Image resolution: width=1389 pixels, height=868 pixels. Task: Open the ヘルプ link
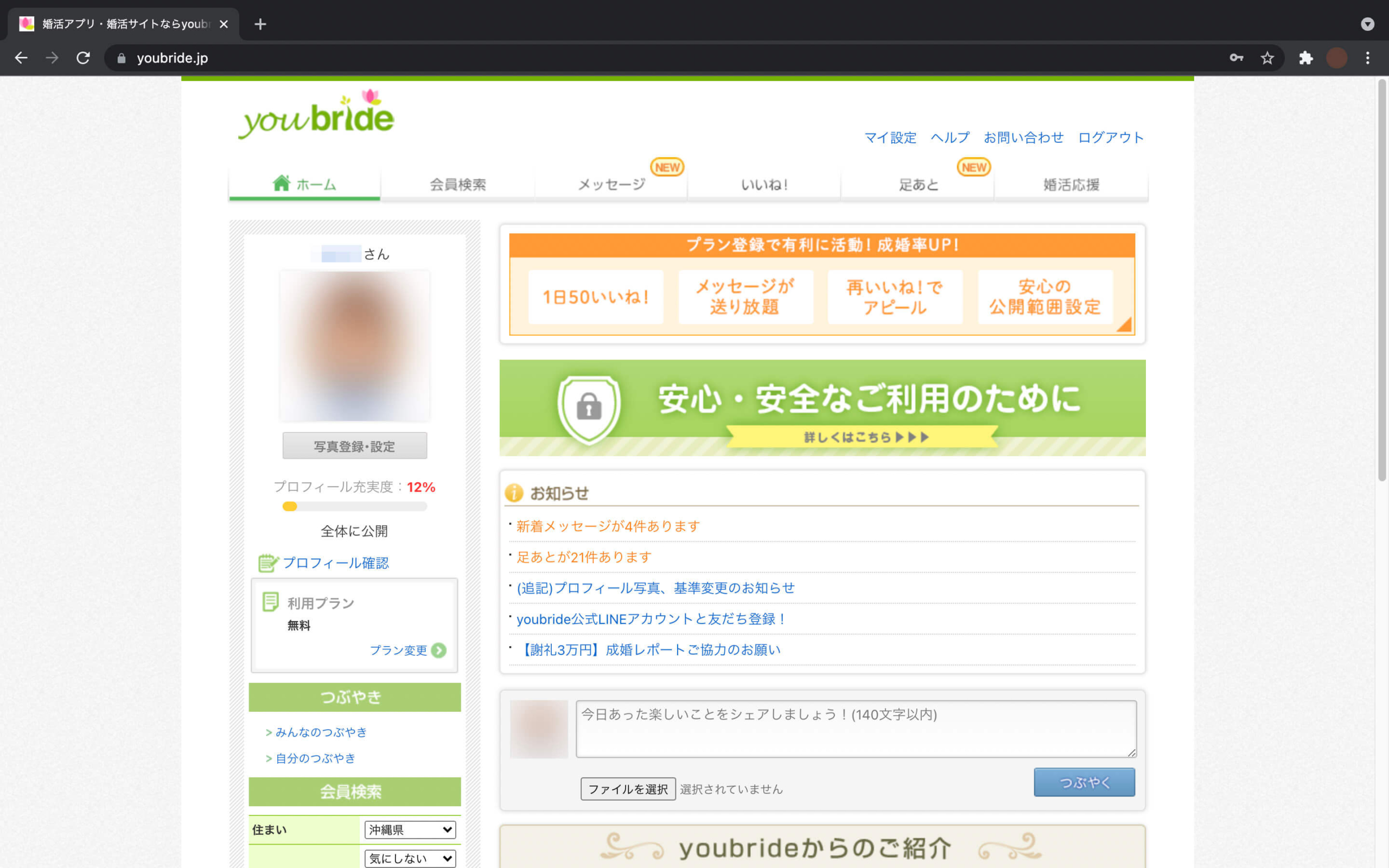pyautogui.click(x=950, y=138)
